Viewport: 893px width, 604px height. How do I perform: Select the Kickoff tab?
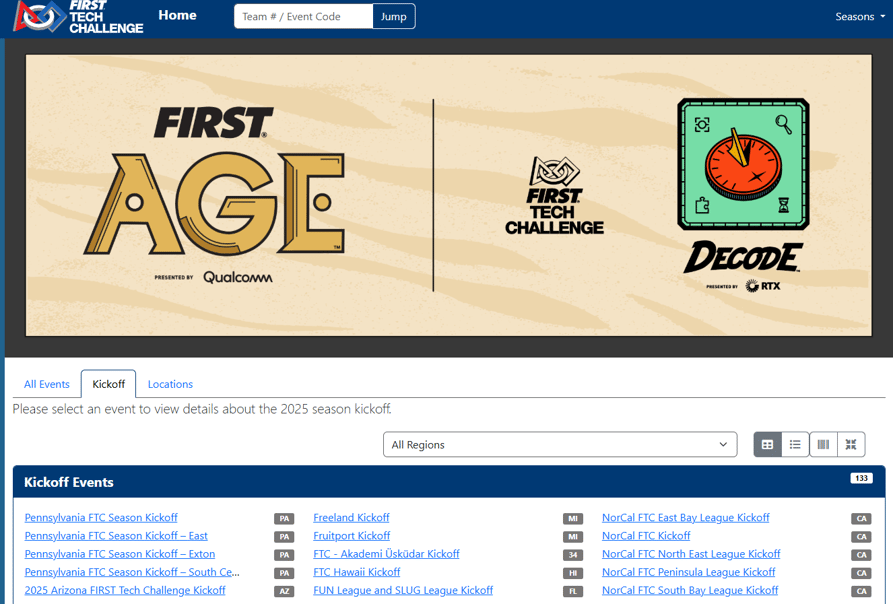pyautogui.click(x=108, y=384)
